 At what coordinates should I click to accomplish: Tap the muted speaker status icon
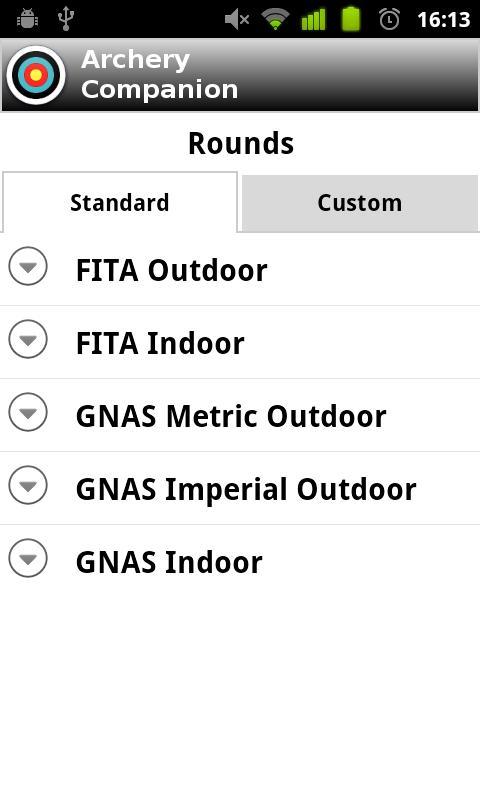tap(237, 19)
